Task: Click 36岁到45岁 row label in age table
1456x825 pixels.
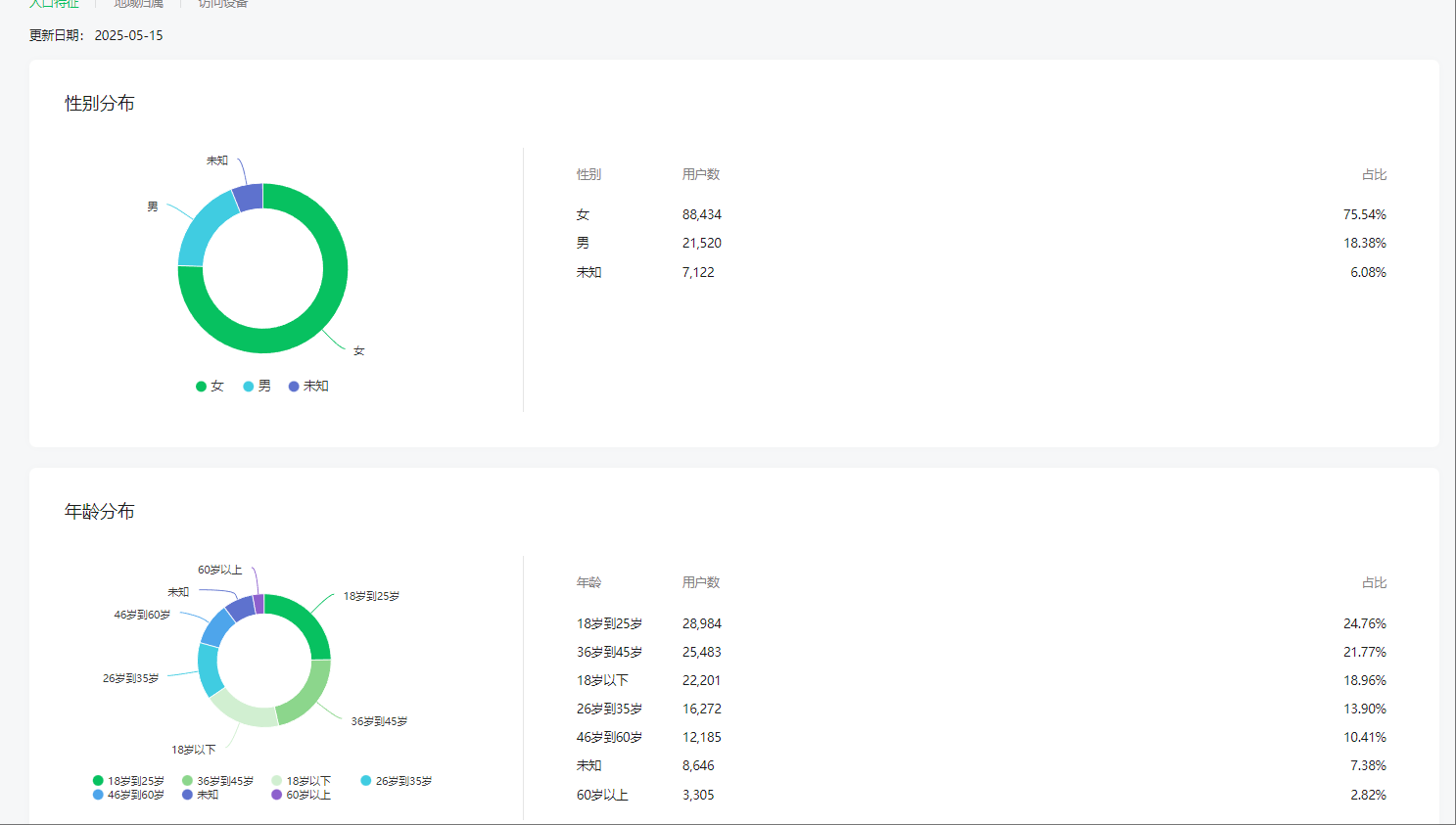Action: click(x=609, y=652)
